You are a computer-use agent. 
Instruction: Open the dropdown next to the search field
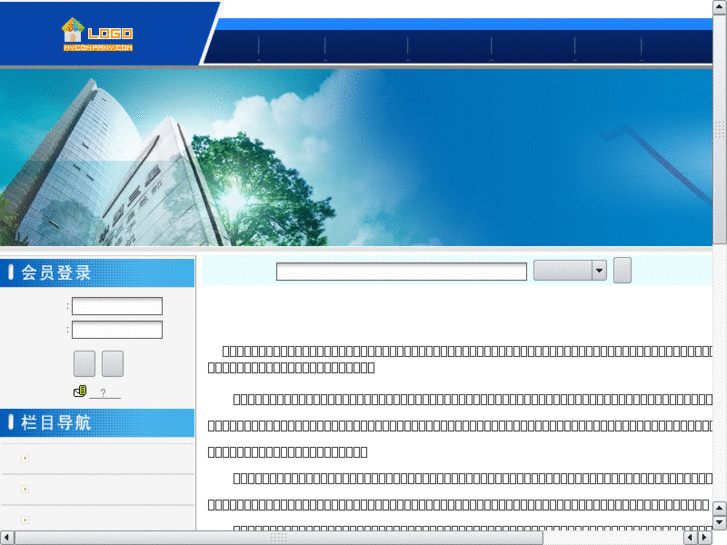tap(570, 270)
